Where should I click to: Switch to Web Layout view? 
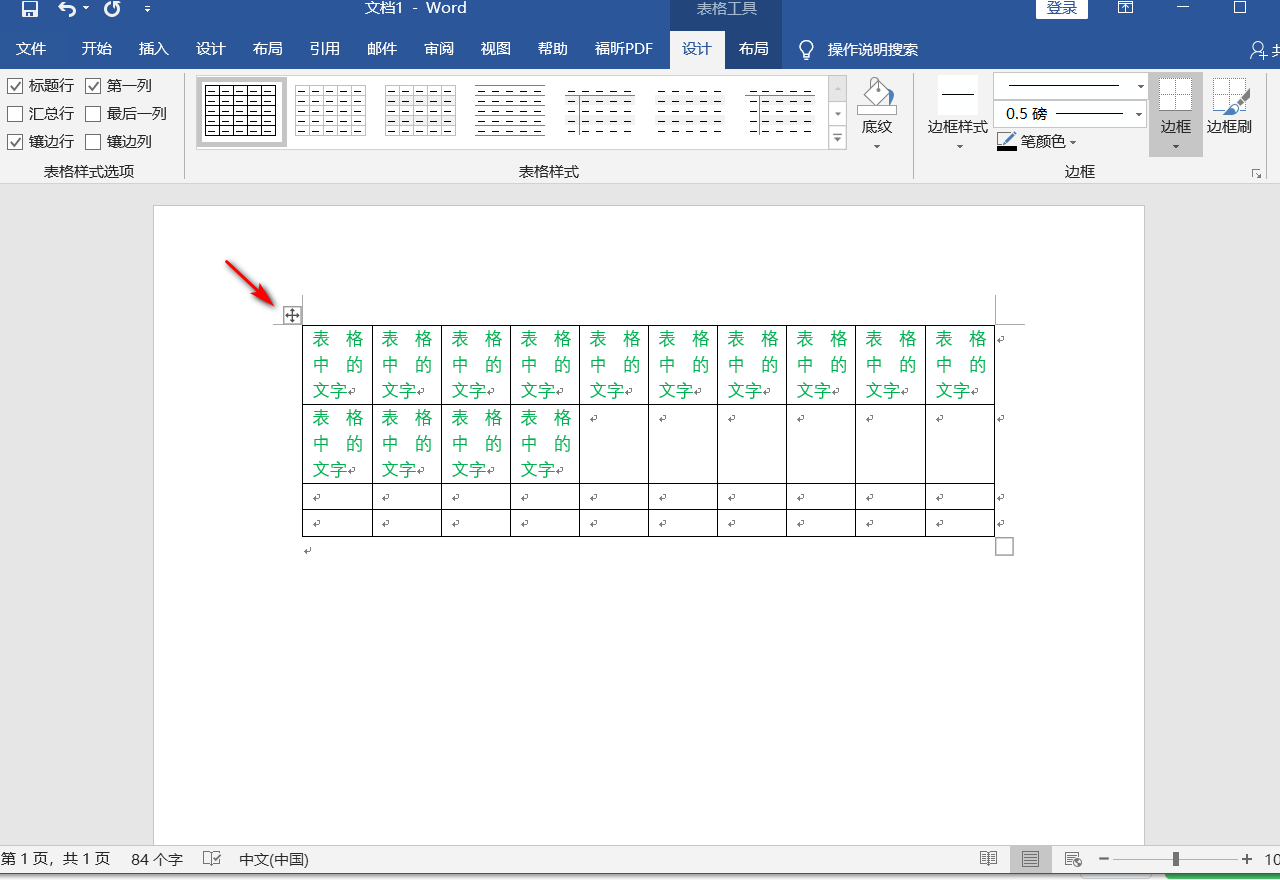point(1073,859)
